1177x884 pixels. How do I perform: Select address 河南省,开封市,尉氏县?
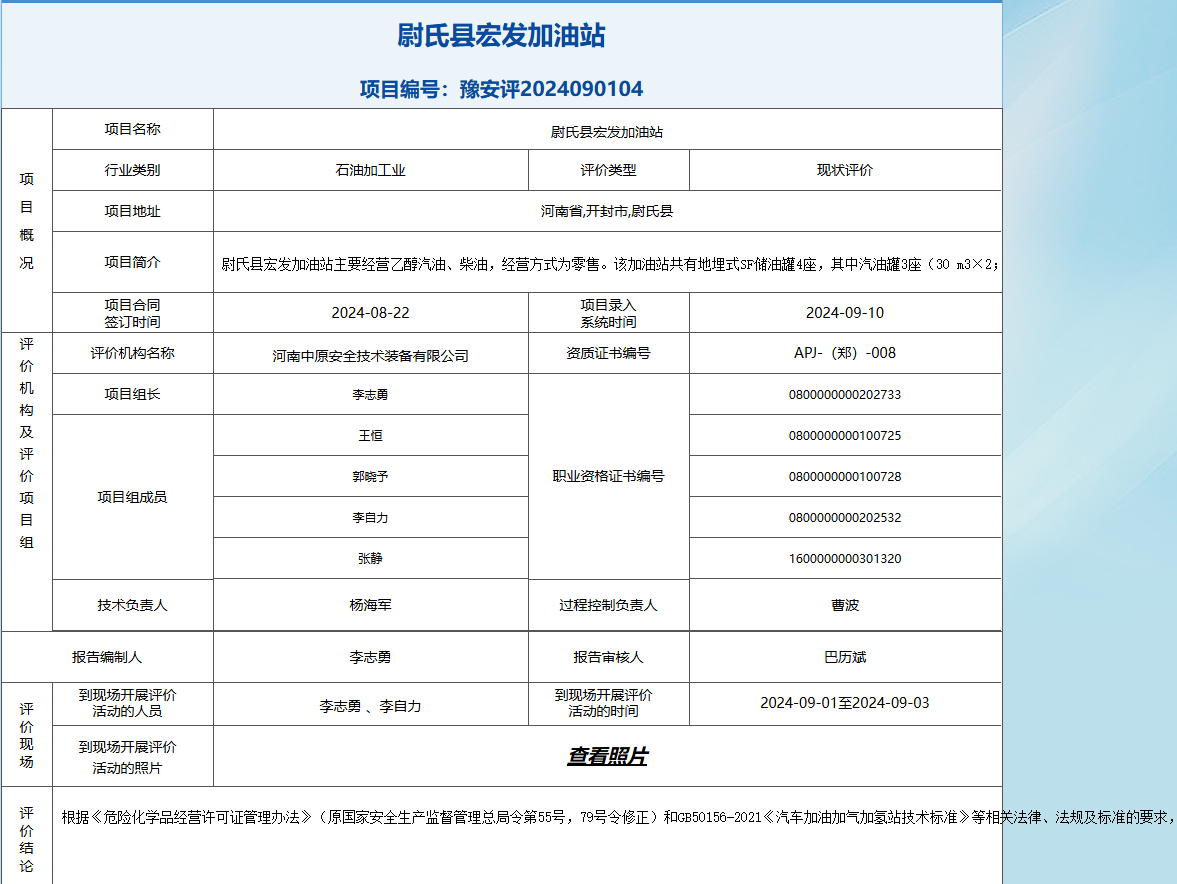pyautogui.click(x=607, y=212)
